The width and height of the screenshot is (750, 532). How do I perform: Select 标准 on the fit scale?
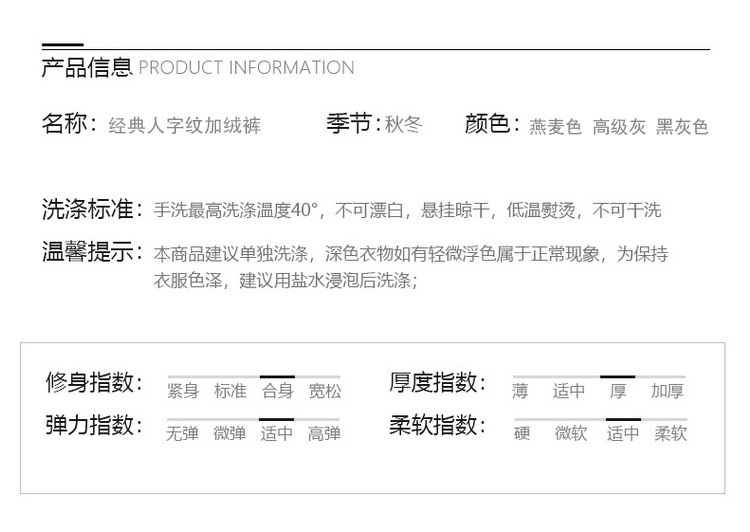(x=230, y=391)
